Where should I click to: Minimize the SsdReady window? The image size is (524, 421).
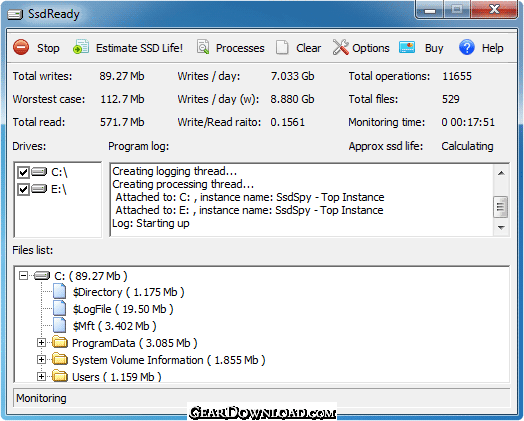(430, 9)
